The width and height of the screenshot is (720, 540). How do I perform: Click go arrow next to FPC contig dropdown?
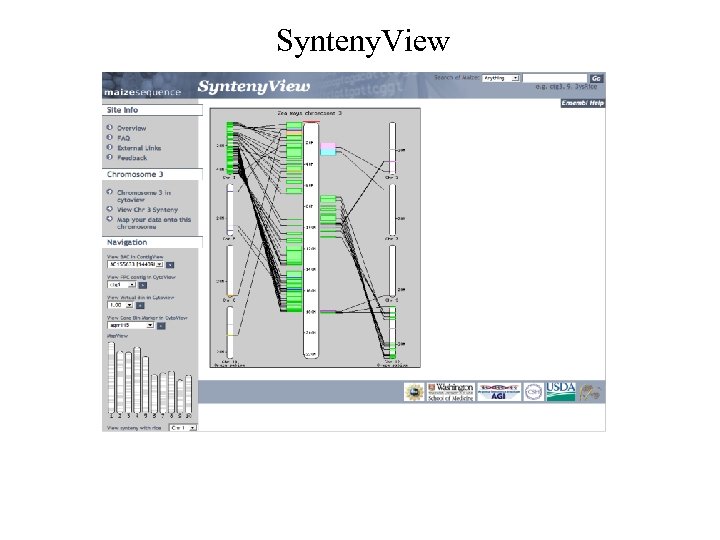click(143, 285)
